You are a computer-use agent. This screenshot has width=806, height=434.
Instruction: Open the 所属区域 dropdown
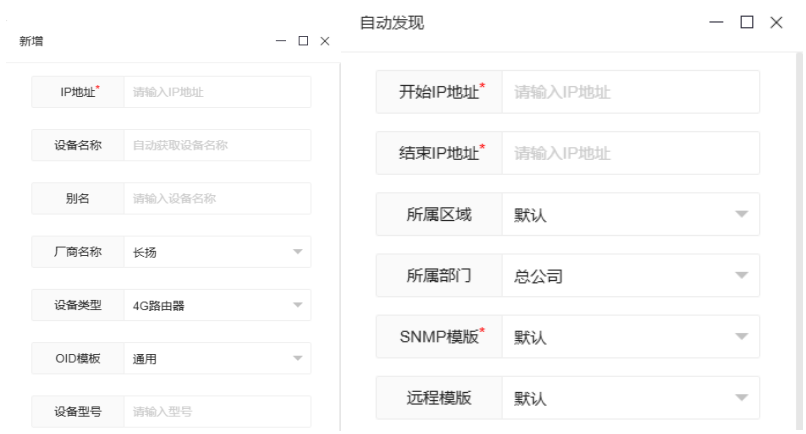click(x=630, y=215)
